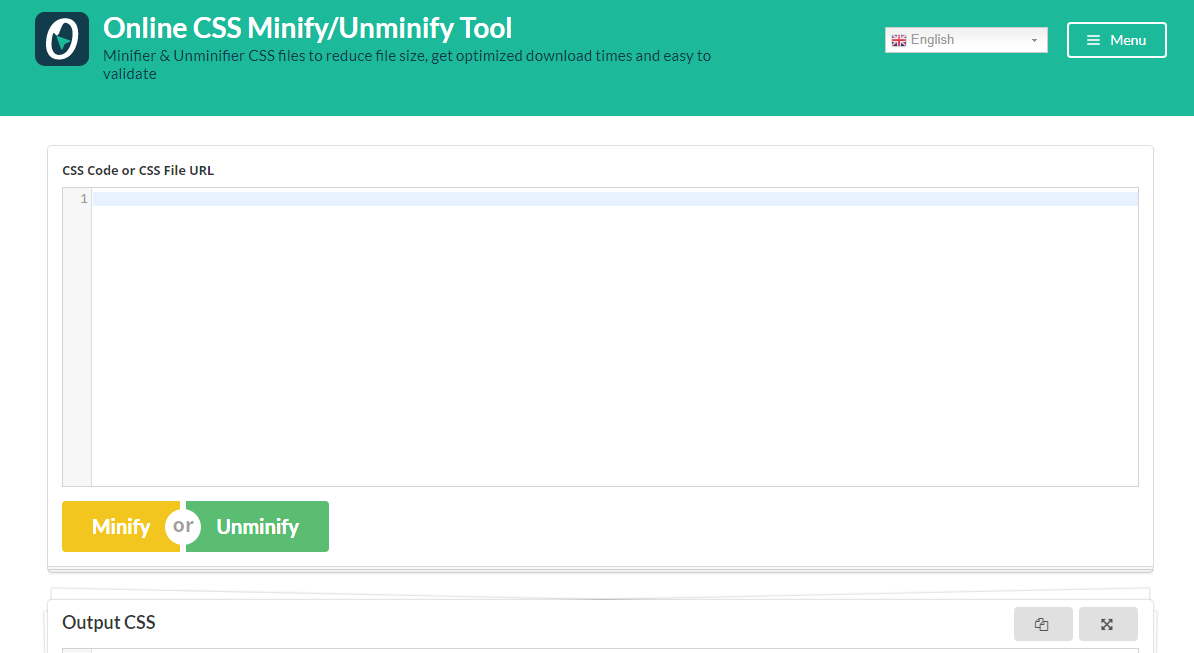This screenshot has height=653, width=1194.
Task: Click the 'Output CSS' heading
Action: click(x=109, y=623)
